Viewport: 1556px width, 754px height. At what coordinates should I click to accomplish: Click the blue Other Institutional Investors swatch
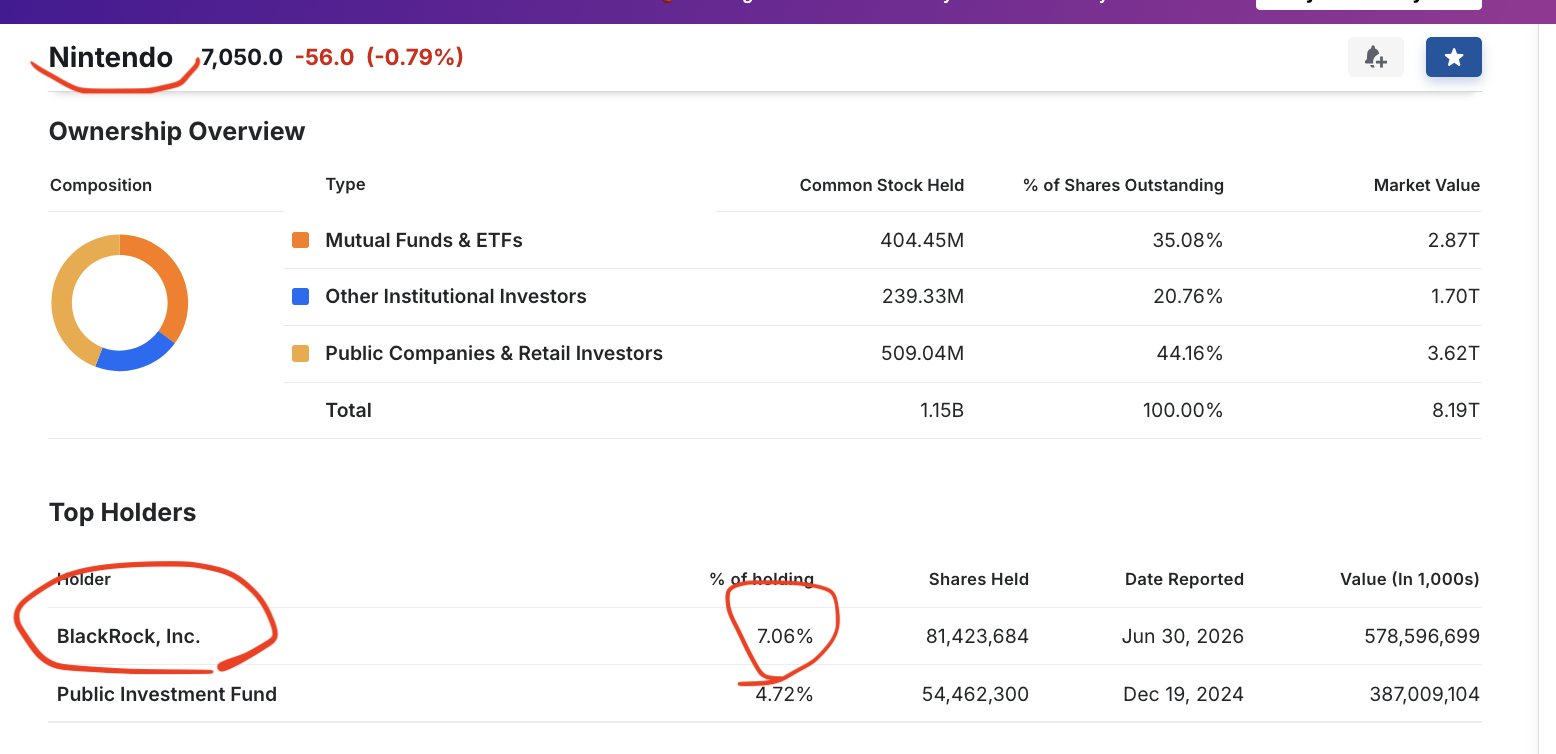pyautogui.click(x=300, y=296)
